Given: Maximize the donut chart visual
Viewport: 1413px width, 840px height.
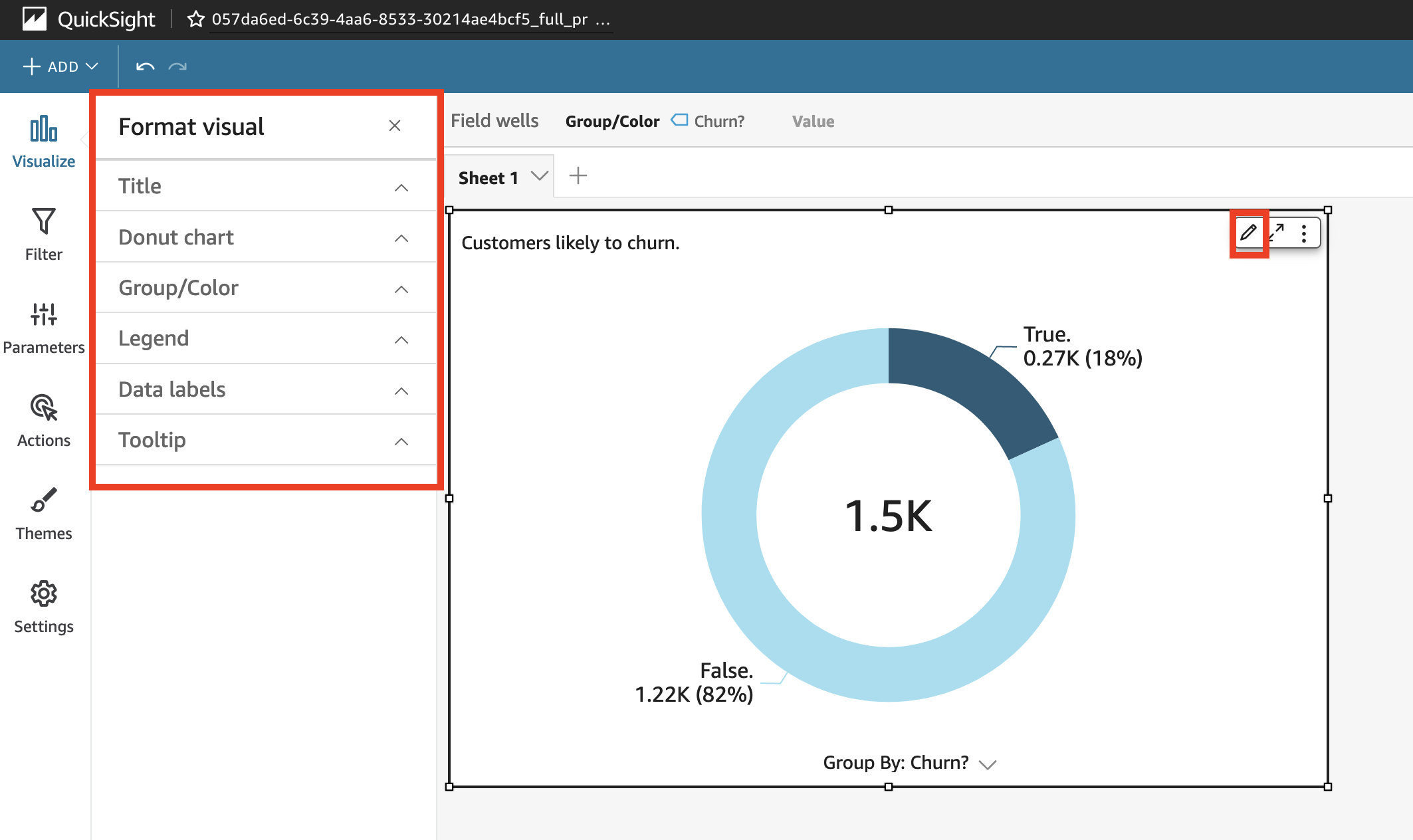Looking at the screenshot, I should pyautogui.click(x=1276, y=233).
